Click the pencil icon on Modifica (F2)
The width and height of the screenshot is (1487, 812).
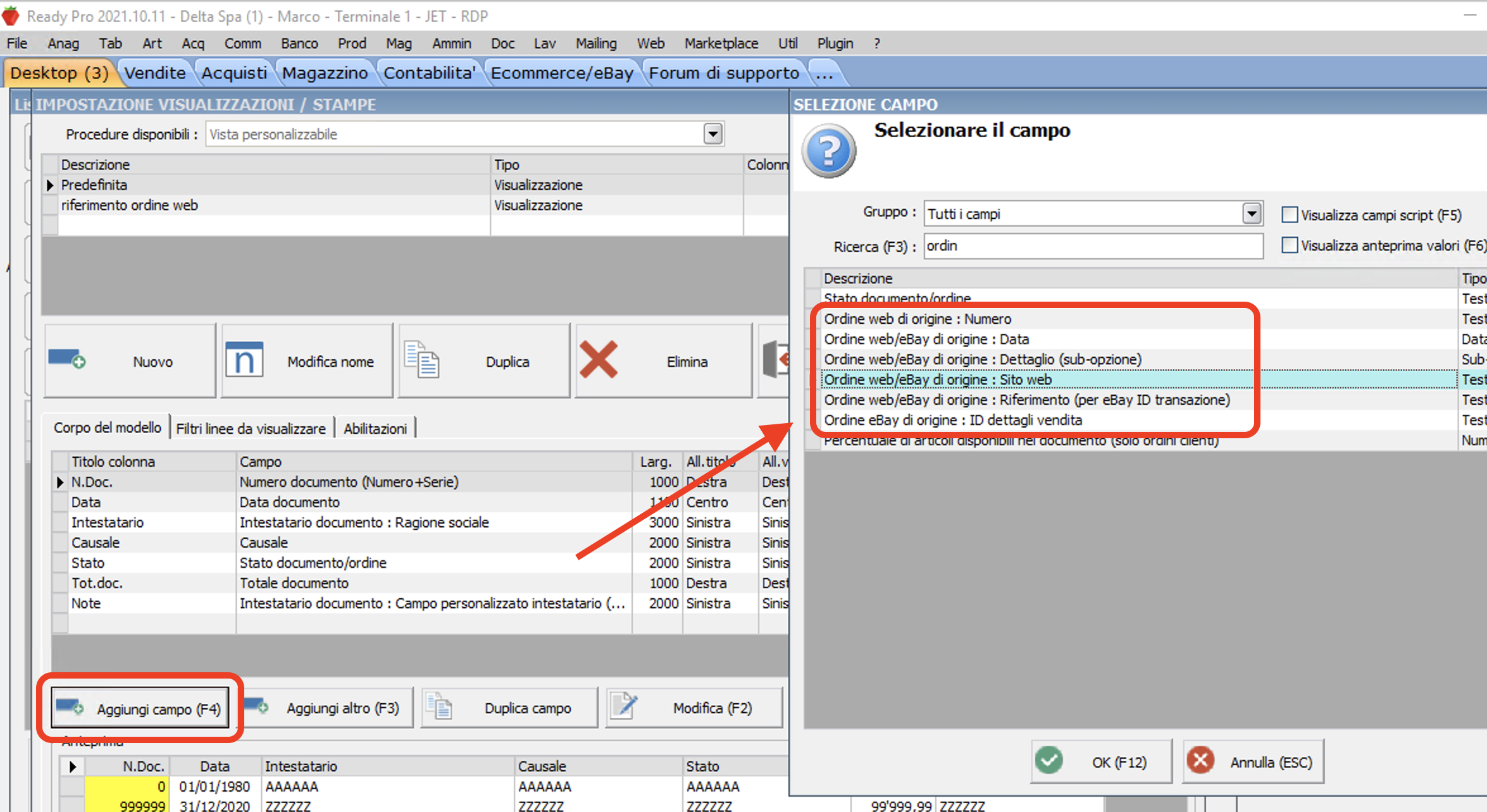625,706
